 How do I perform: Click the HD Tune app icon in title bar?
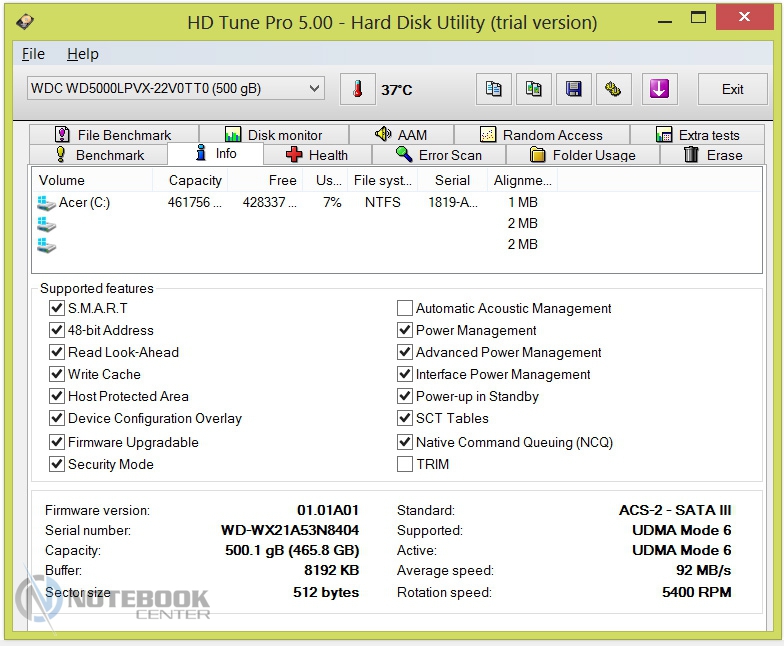[25, 22]
